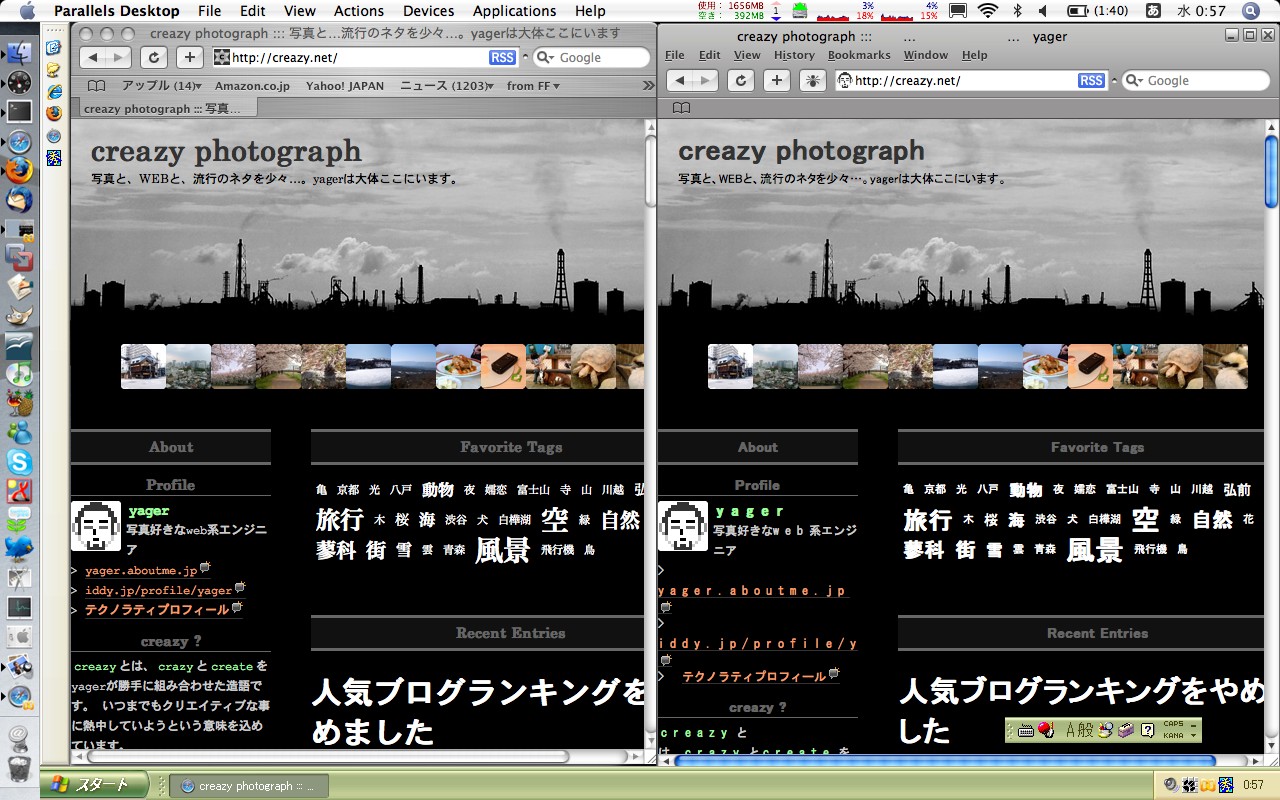Reload the page in the right Safari window
This screenshot has width=1280, height=800.
click(740, 80)
